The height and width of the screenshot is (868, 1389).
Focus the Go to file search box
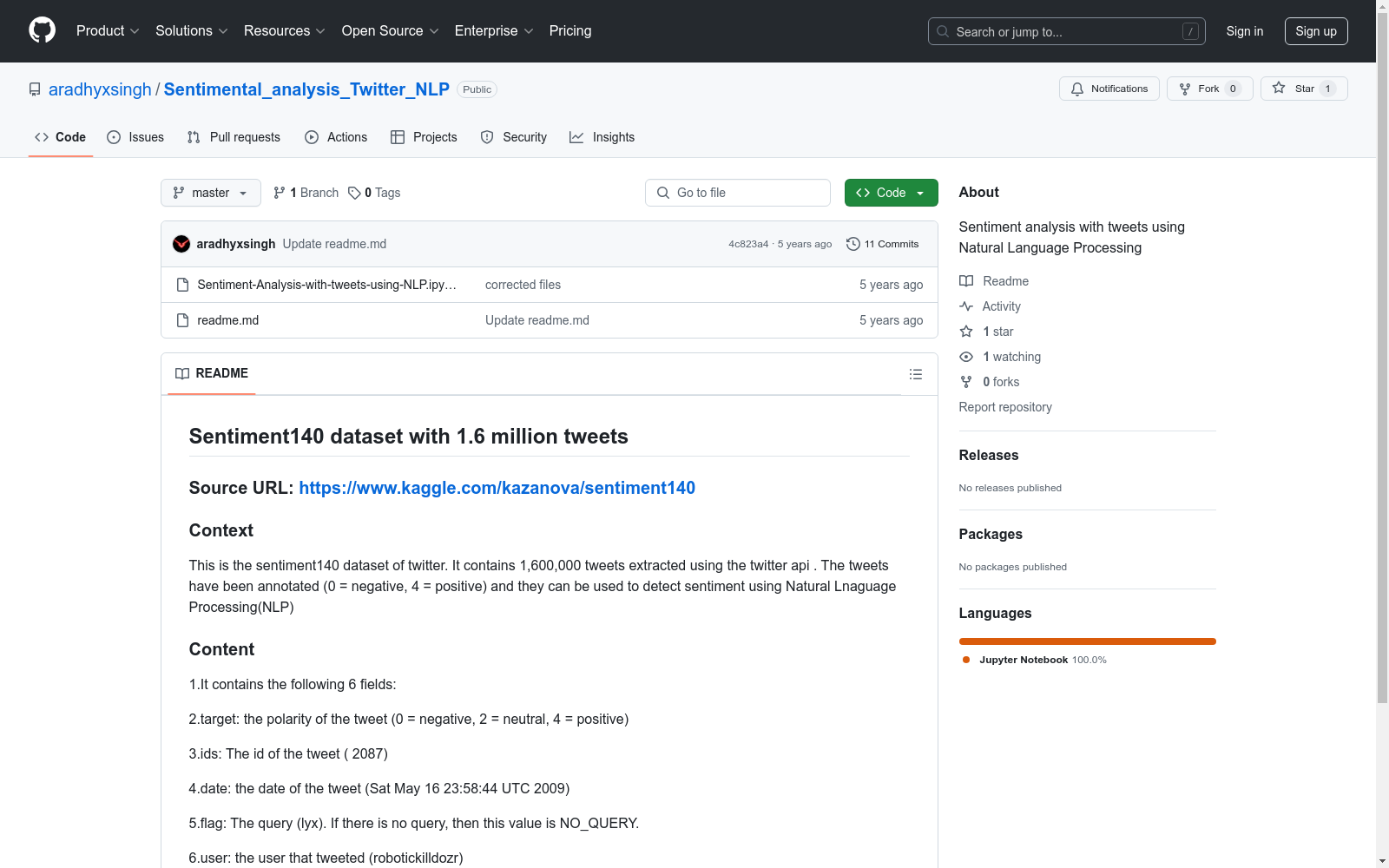click(738, 193)
